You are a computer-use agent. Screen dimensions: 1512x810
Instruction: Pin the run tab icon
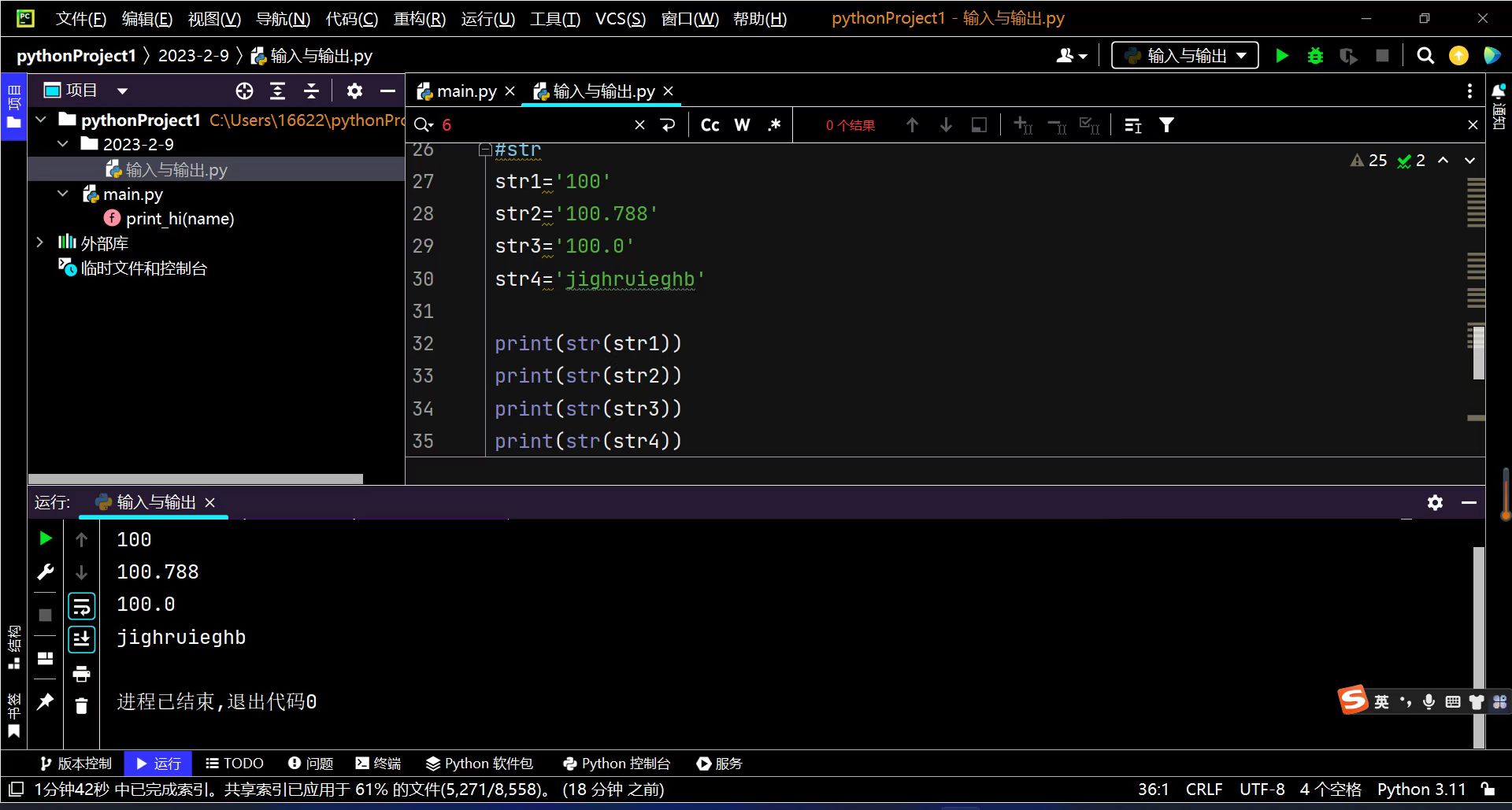tap(46, 701)
